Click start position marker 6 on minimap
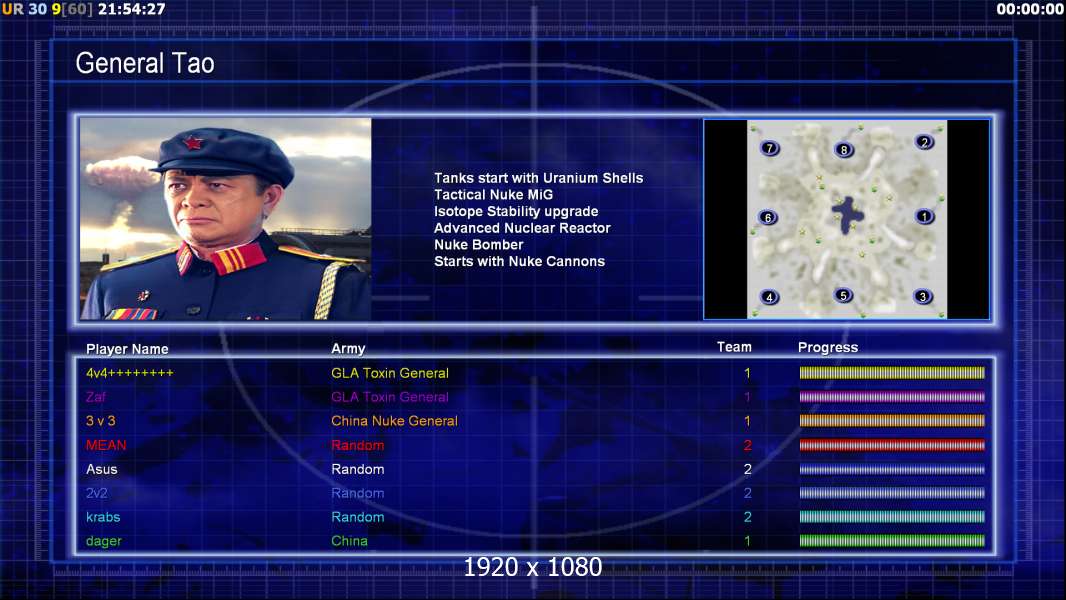 pos(768,218)
